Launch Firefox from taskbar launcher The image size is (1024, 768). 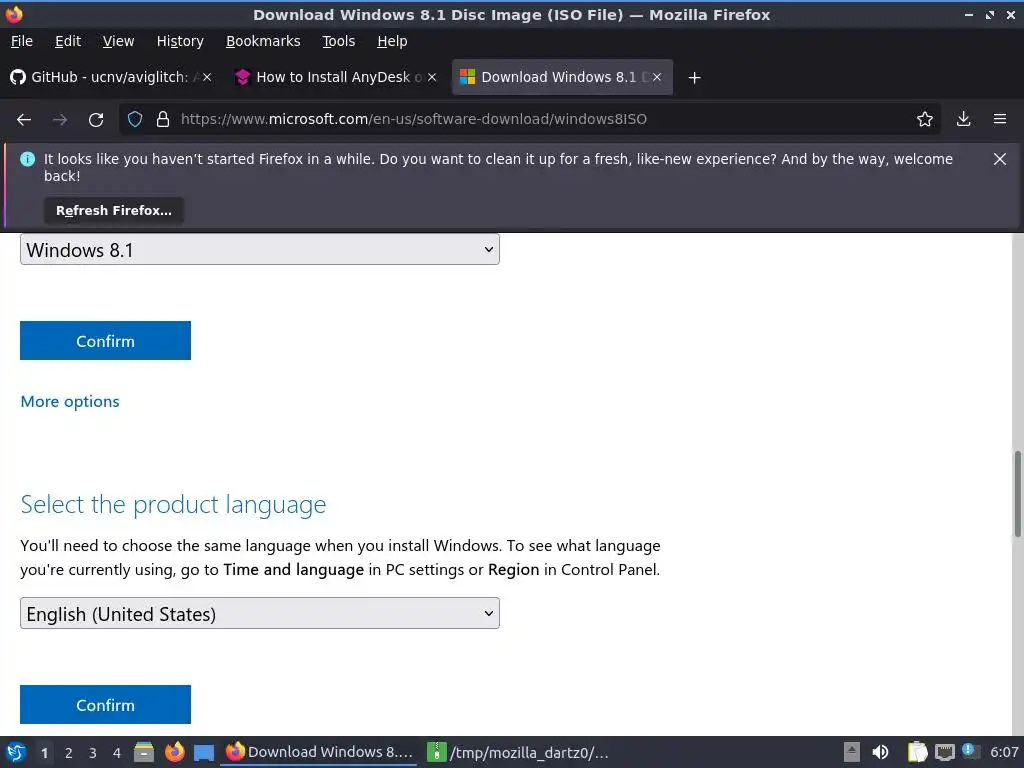coord(174,752)
